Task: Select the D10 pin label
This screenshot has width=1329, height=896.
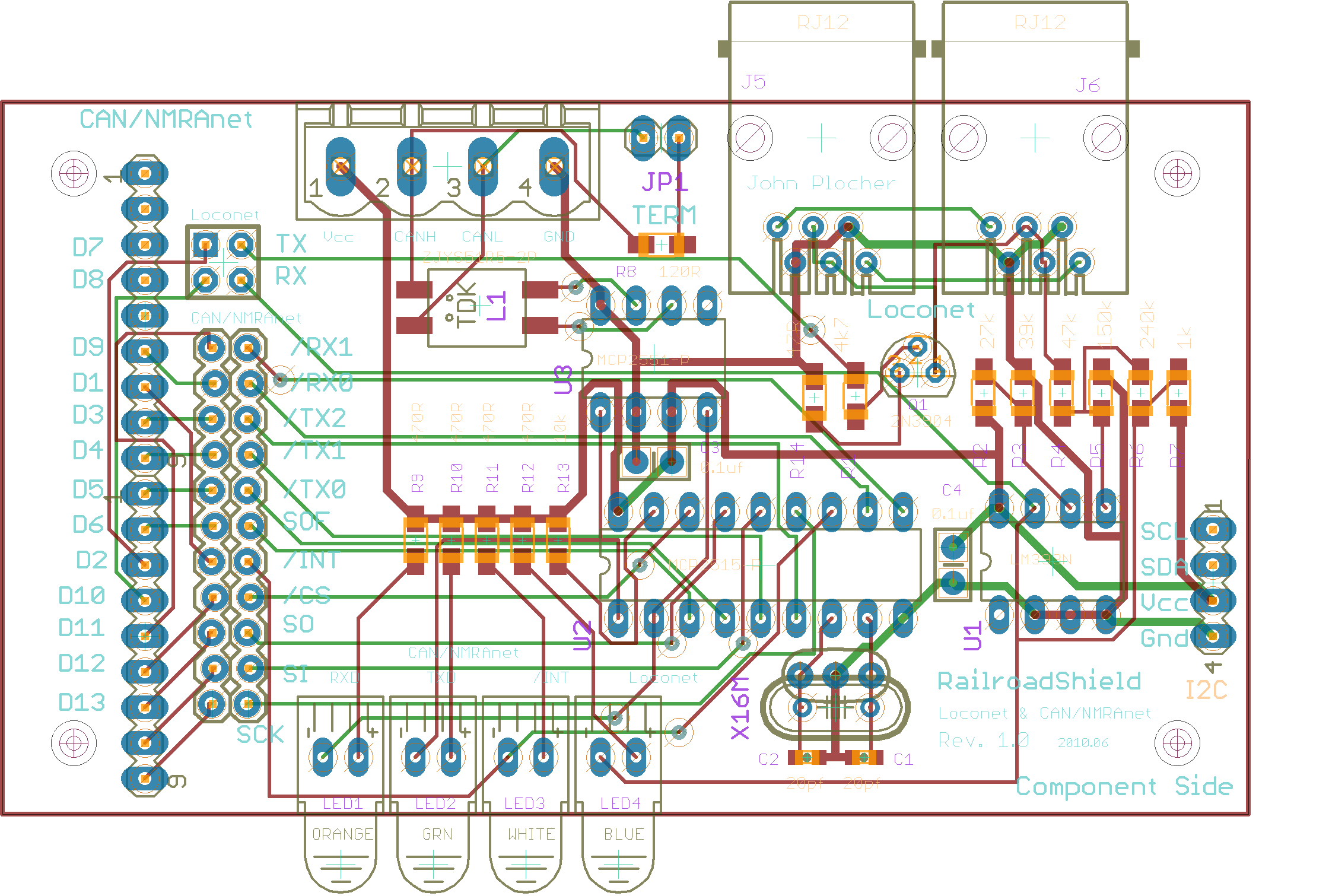Action: tap(82, 596)
